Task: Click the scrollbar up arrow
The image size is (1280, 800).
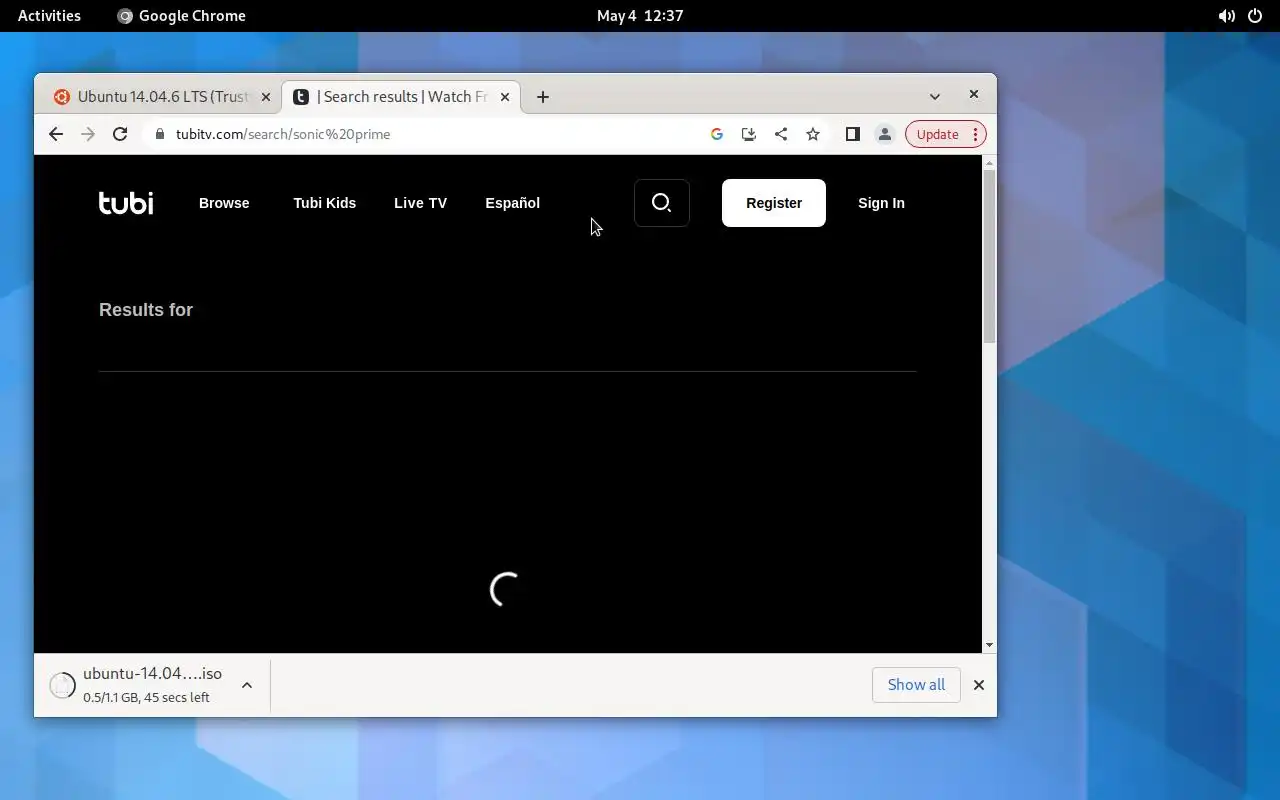Action: pyautogui.click(x=990, y=162)
